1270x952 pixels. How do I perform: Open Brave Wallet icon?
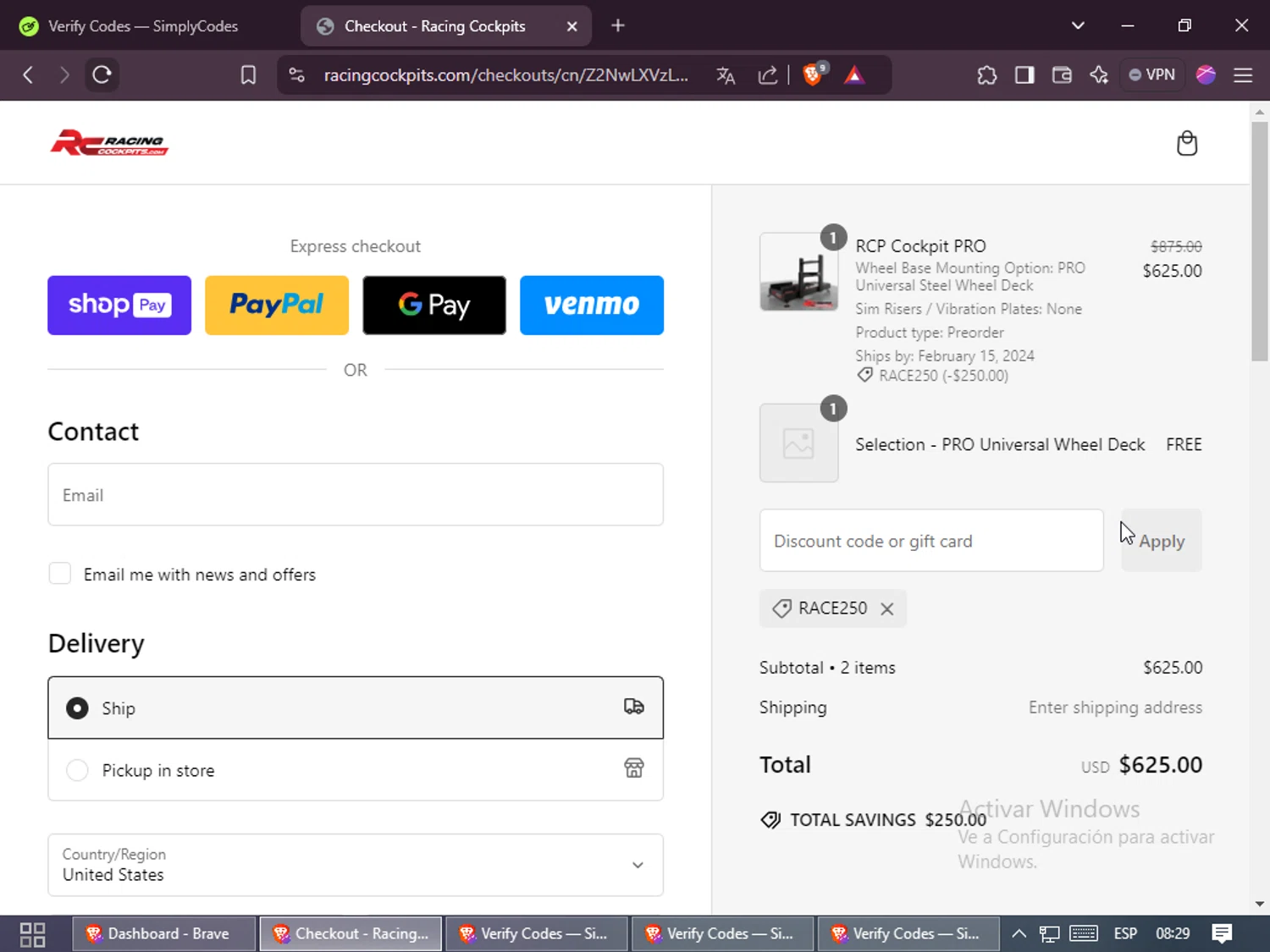(1062, 75)
